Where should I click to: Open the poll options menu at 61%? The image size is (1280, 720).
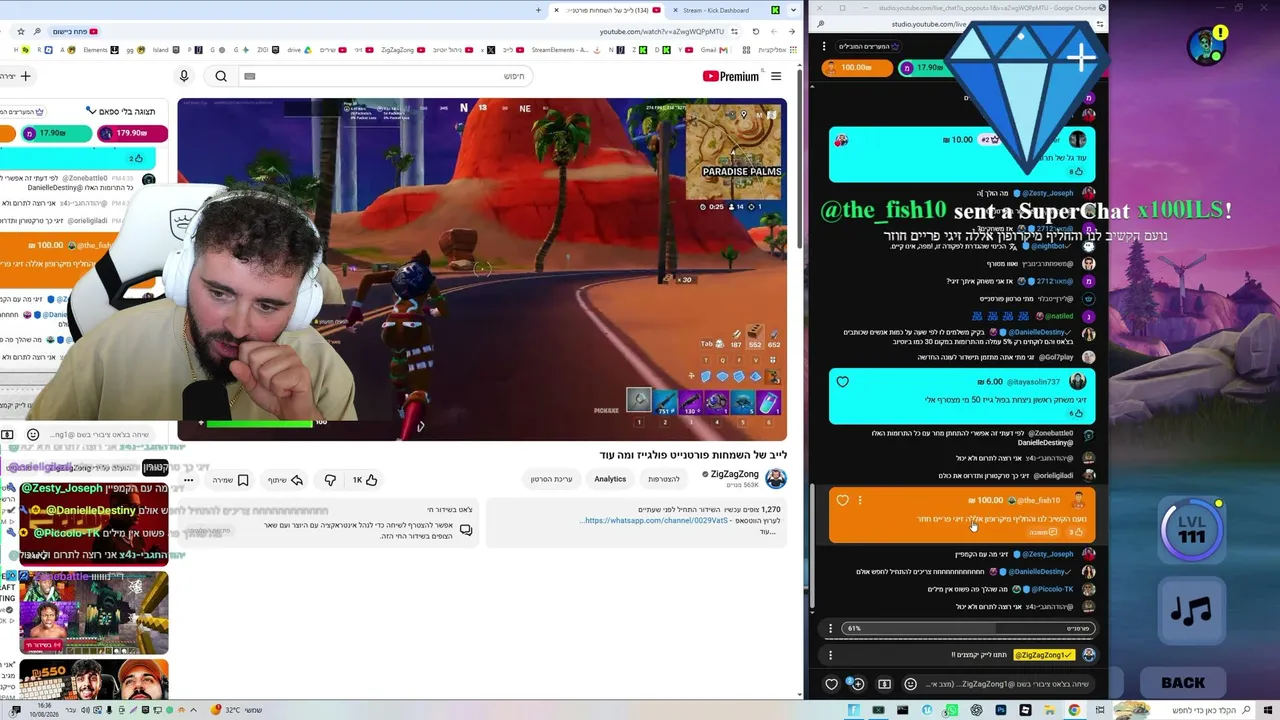[x=830, y=628]
